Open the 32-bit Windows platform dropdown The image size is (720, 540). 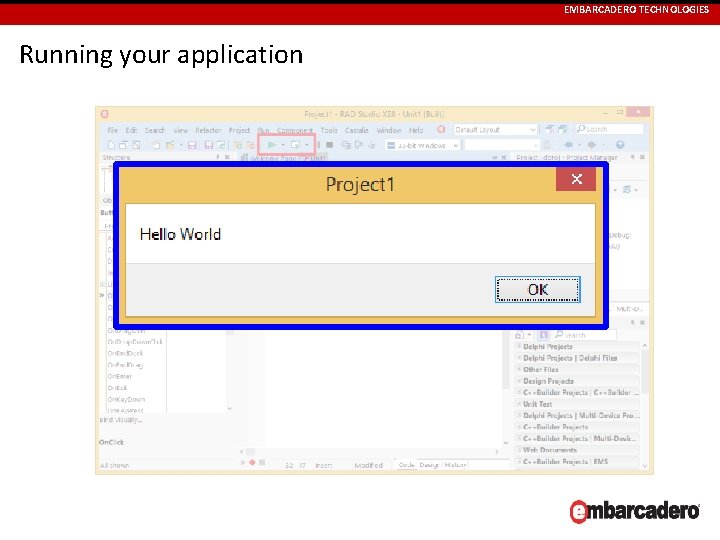point(422,145)
